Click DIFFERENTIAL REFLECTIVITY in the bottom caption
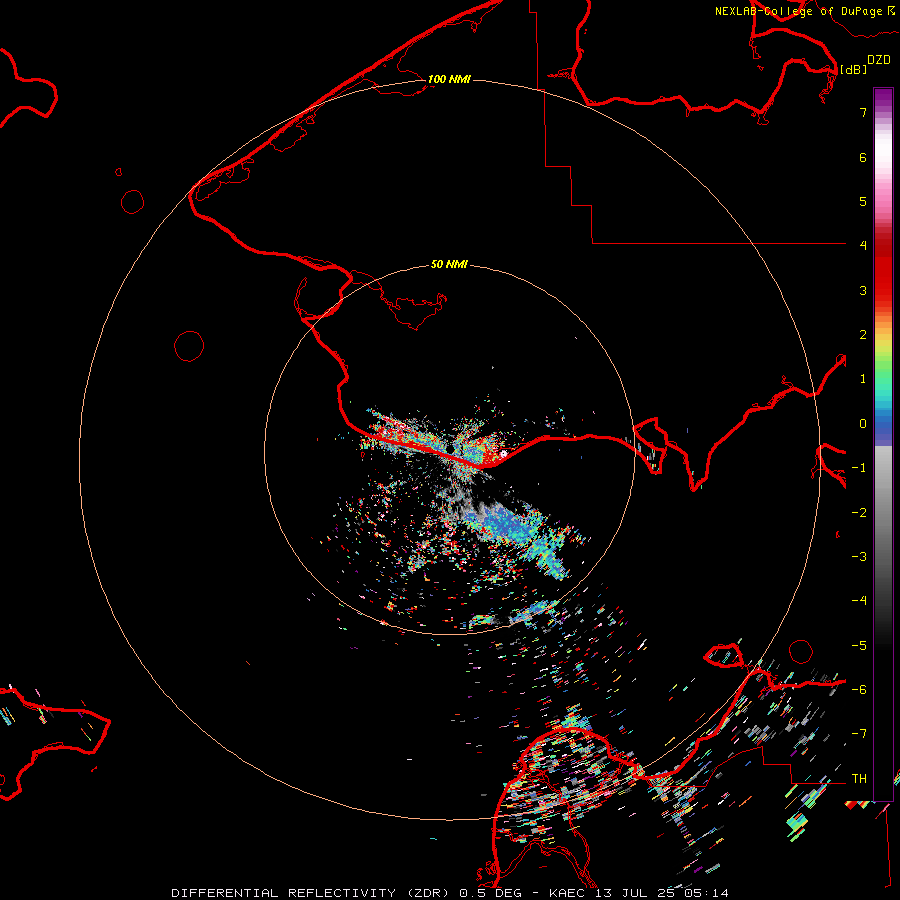Image resolution: width=900 pixels, height=900 pixels. 284,893
